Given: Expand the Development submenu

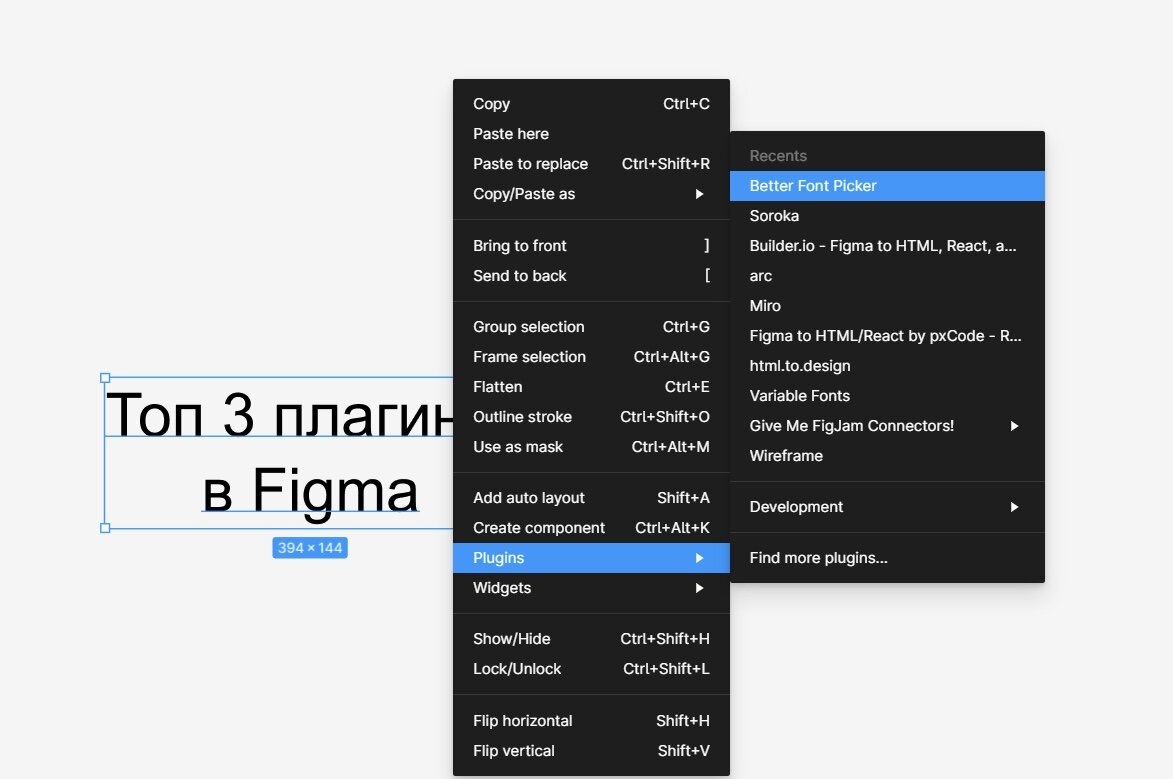Looking at the screenshot, I should click(x=887, y=507).
